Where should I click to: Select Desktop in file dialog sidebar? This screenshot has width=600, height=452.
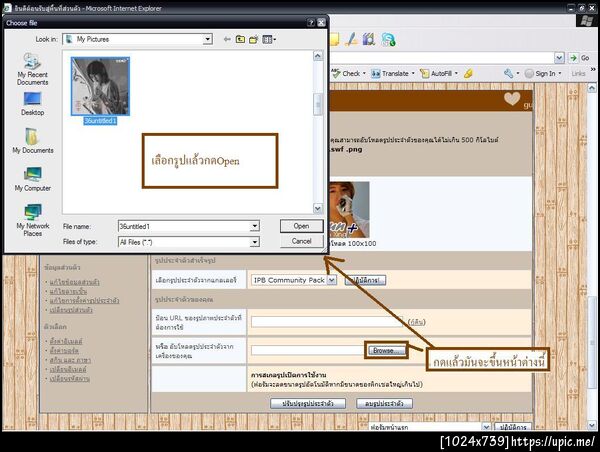point(33,104)
